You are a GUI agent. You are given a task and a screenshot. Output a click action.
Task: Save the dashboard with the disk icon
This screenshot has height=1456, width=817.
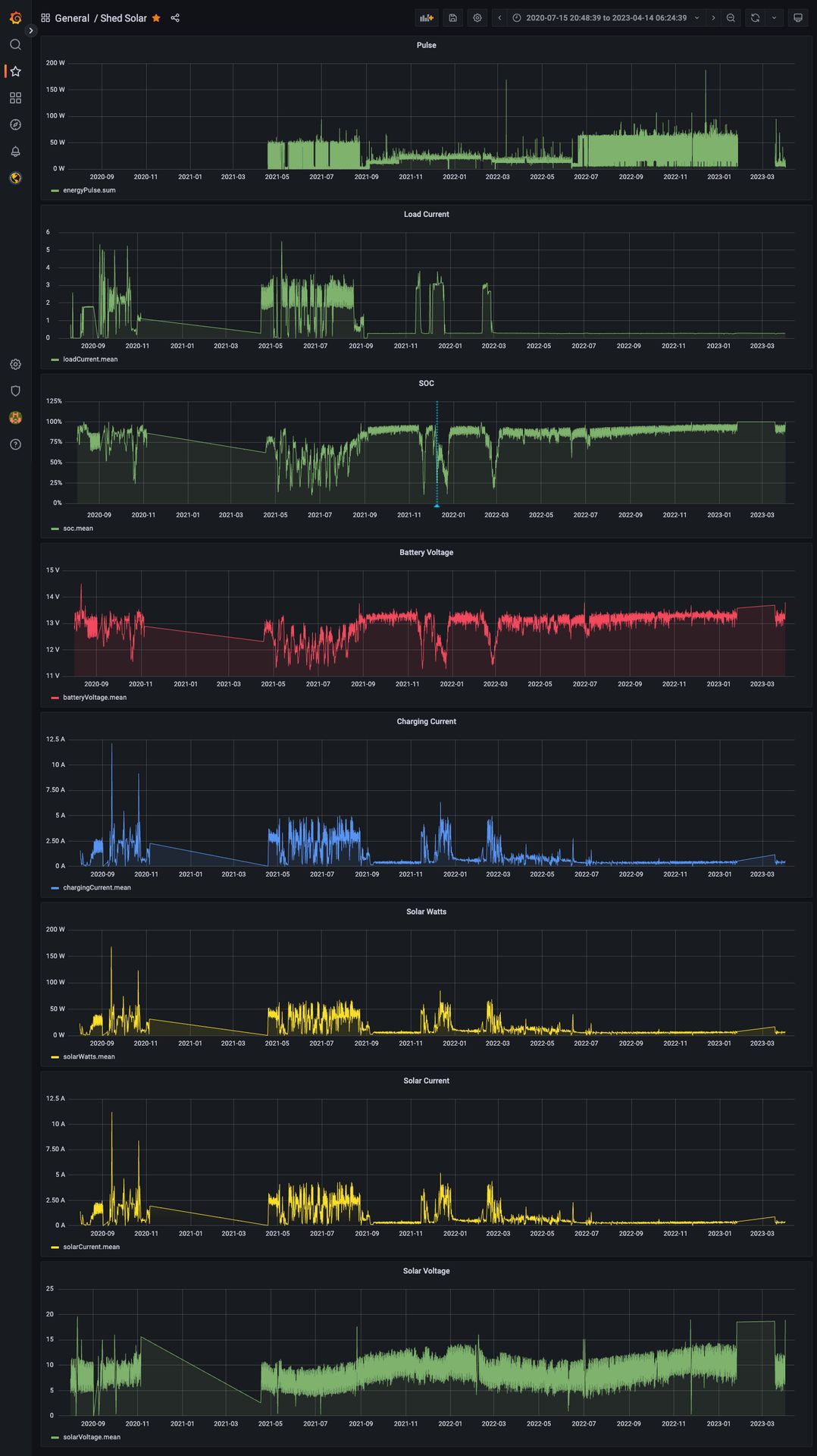coord(452,18)
